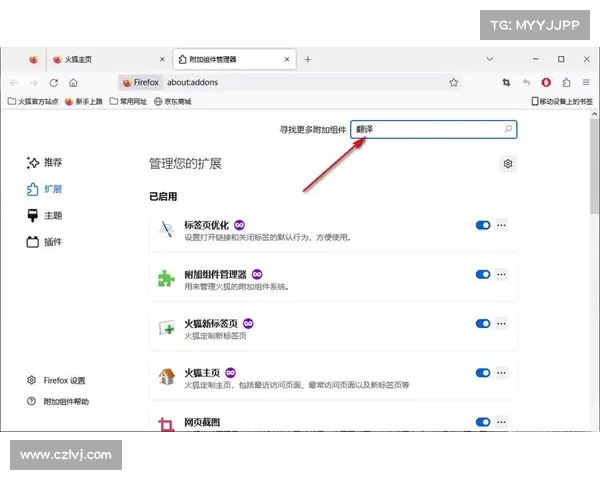Disable 火狐新标签页 extension switch

pos(483,324)
